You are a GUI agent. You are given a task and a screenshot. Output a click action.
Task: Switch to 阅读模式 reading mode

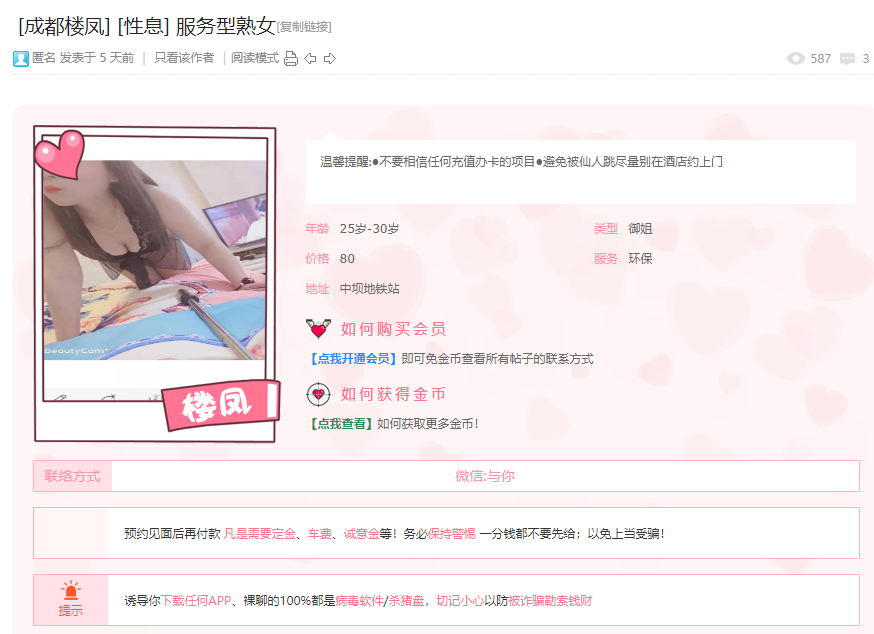[255, 58]
